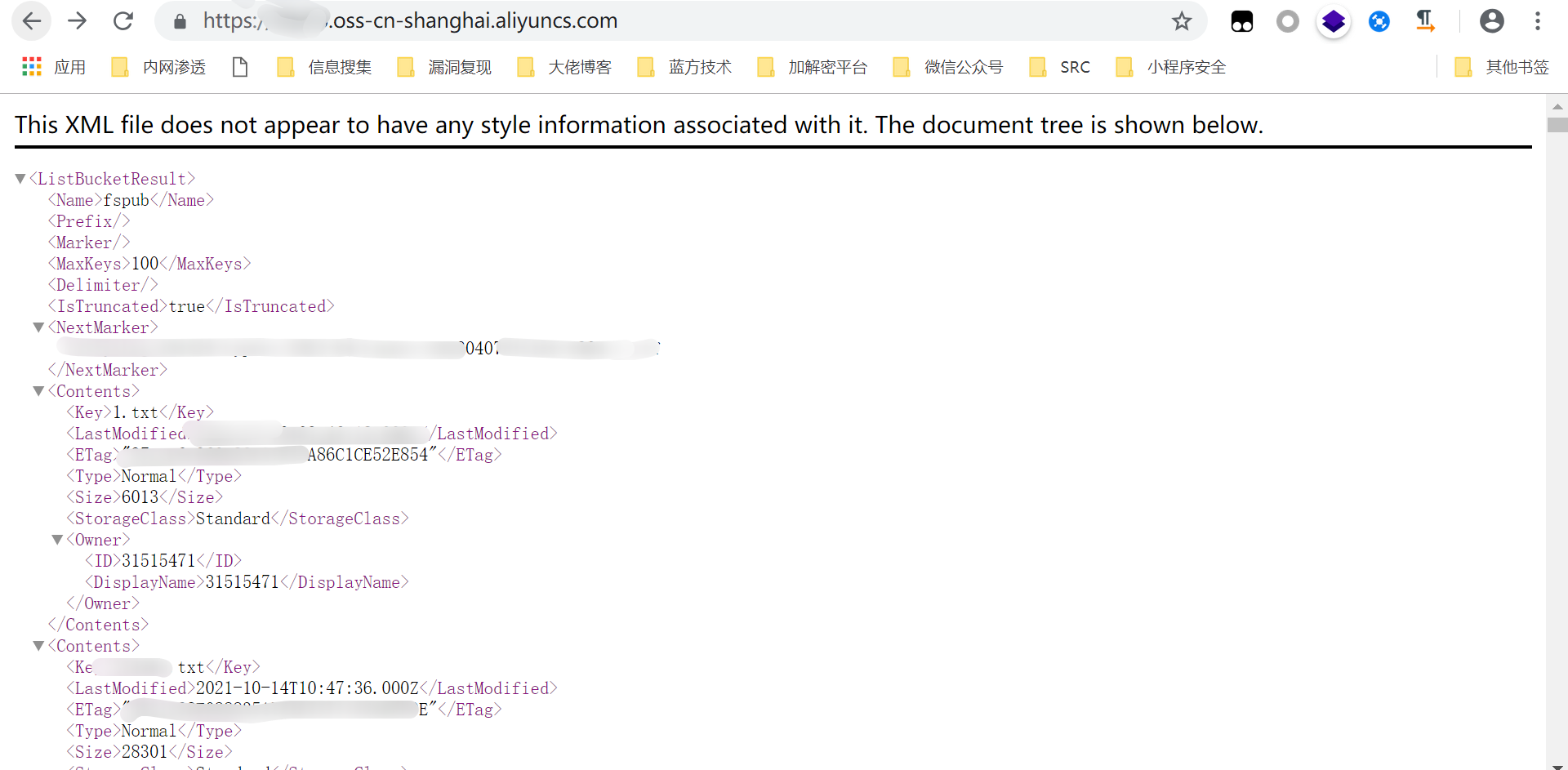This screenshot has width=1568, height=770.
Task: Select the Size 28301 line
Action: coord(149,752)
